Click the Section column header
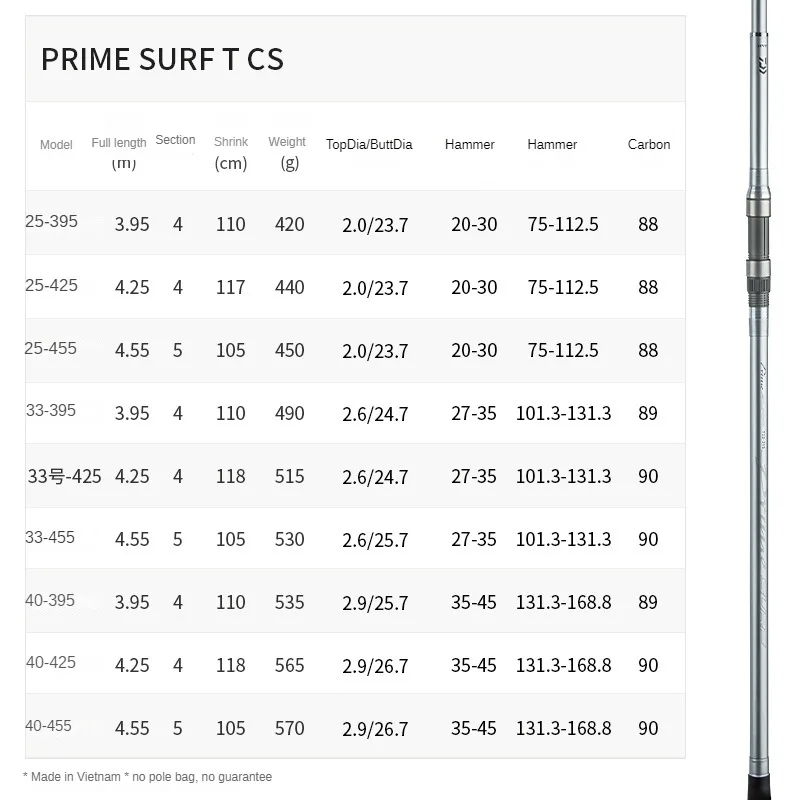Viewport: 800px width, 800px height. pyautogui.click(x=175, y=140)
